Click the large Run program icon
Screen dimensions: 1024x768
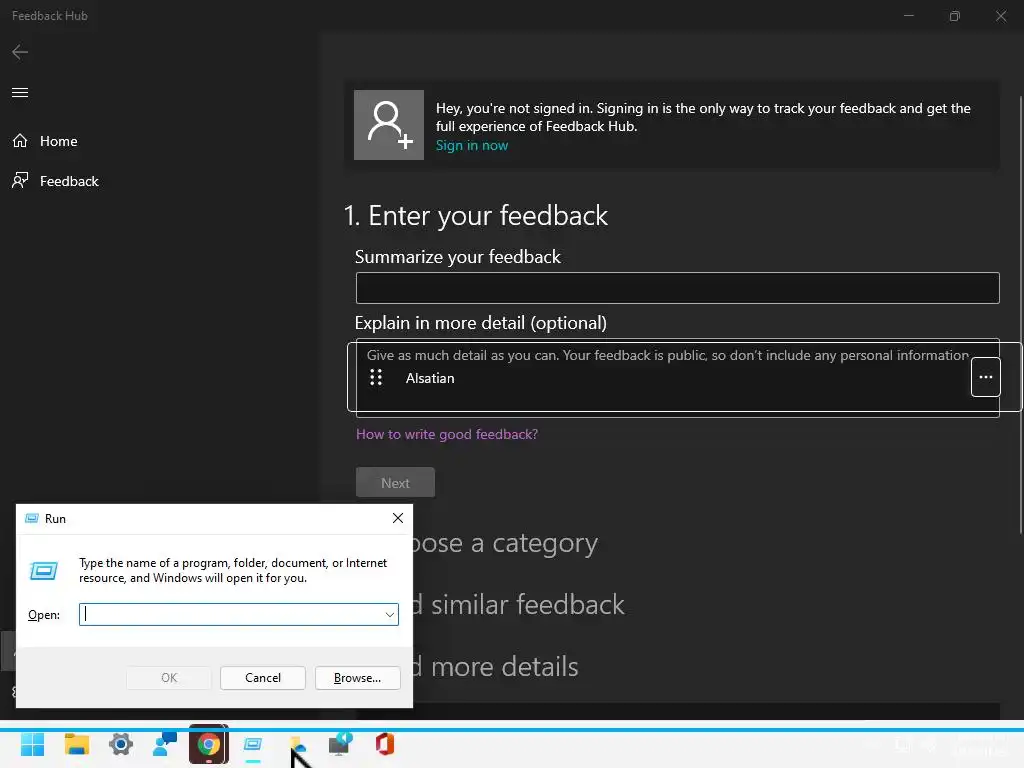tap(44, 571)
